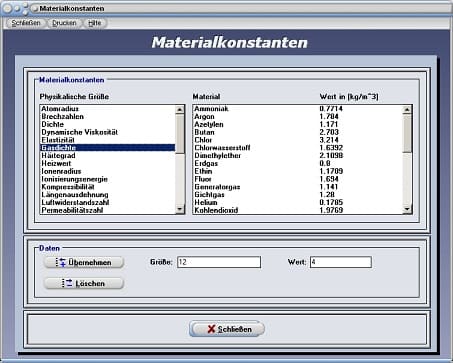Select Heizwert in the list
The image size is (453, 363).
pyautogui.click(x=108, y=163)
